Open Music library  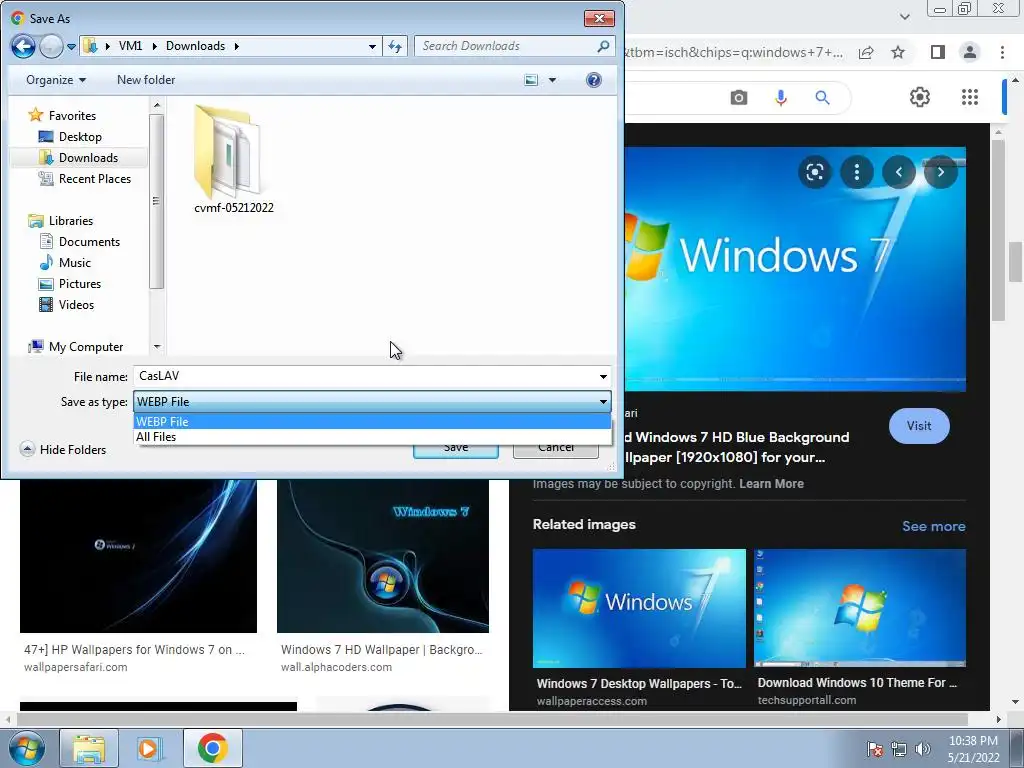click(x=74, y=263)
